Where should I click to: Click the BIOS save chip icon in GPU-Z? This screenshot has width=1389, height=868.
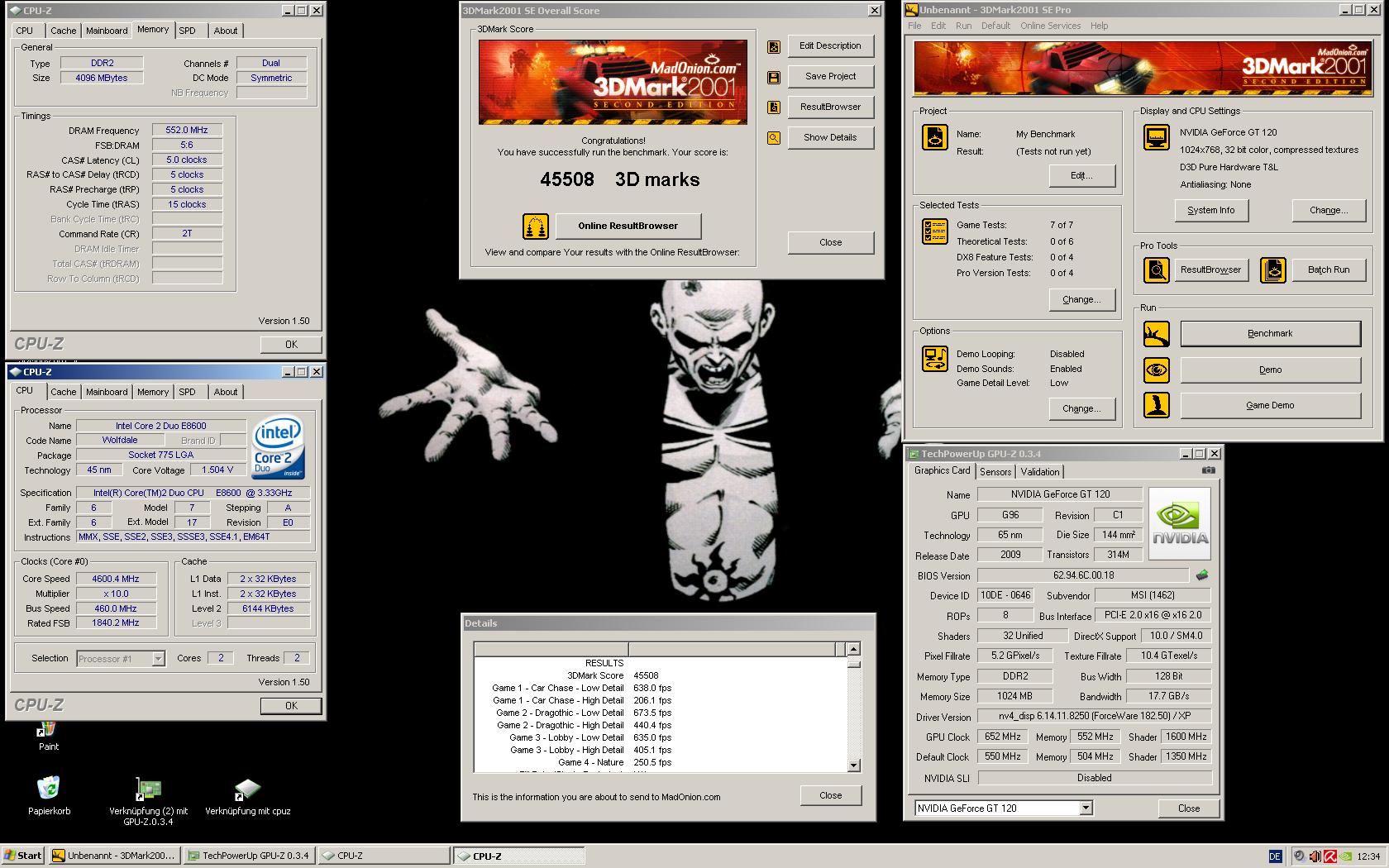pos(1202,575)
